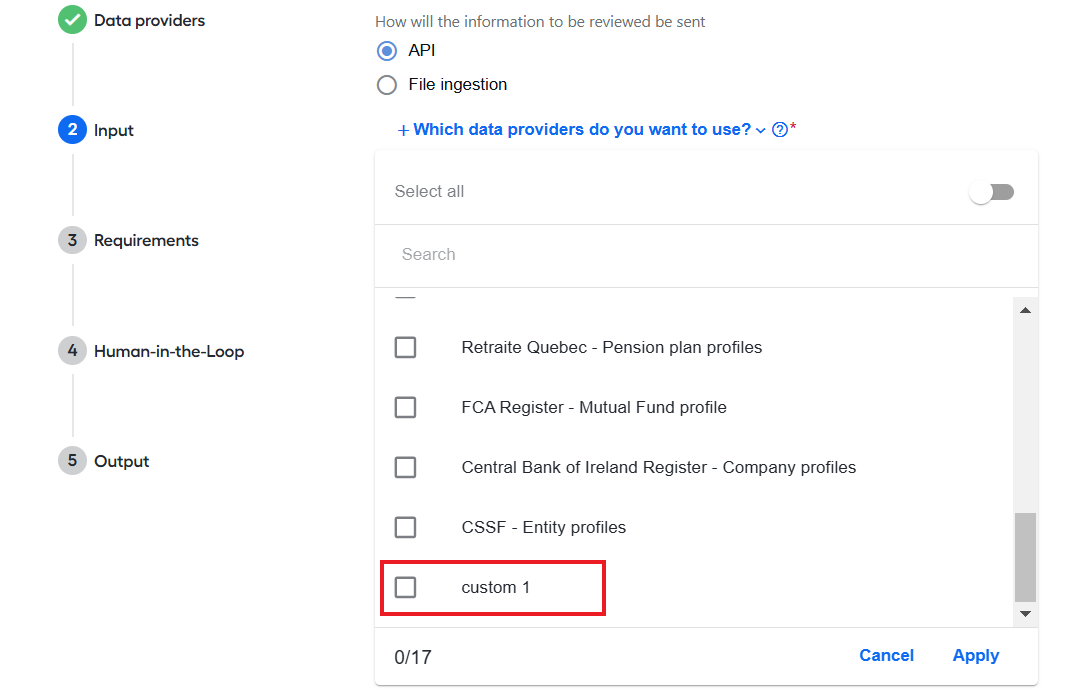
Task: Check Retraite Quebec Pension plan profiles
Action: [405, 347]
